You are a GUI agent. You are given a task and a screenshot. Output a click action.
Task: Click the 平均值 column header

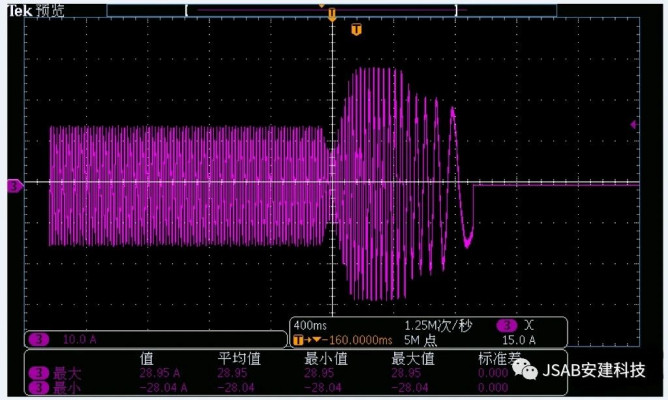point(238,358)
